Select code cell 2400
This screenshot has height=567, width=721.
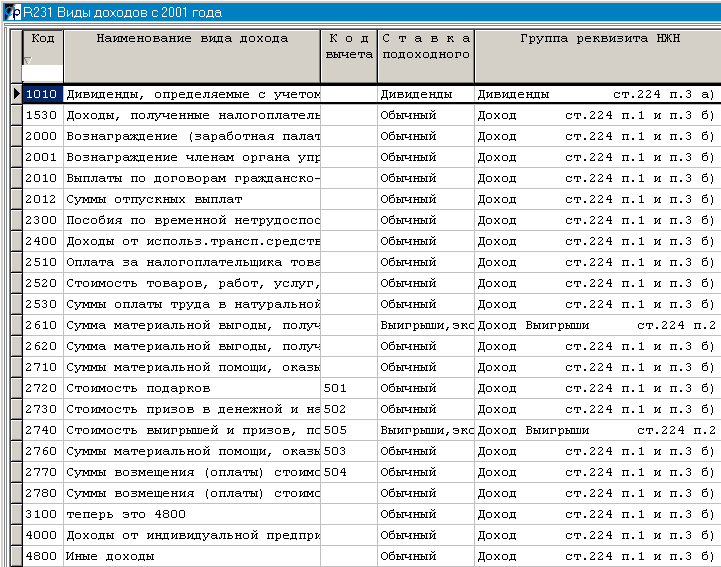pos(42,241)
